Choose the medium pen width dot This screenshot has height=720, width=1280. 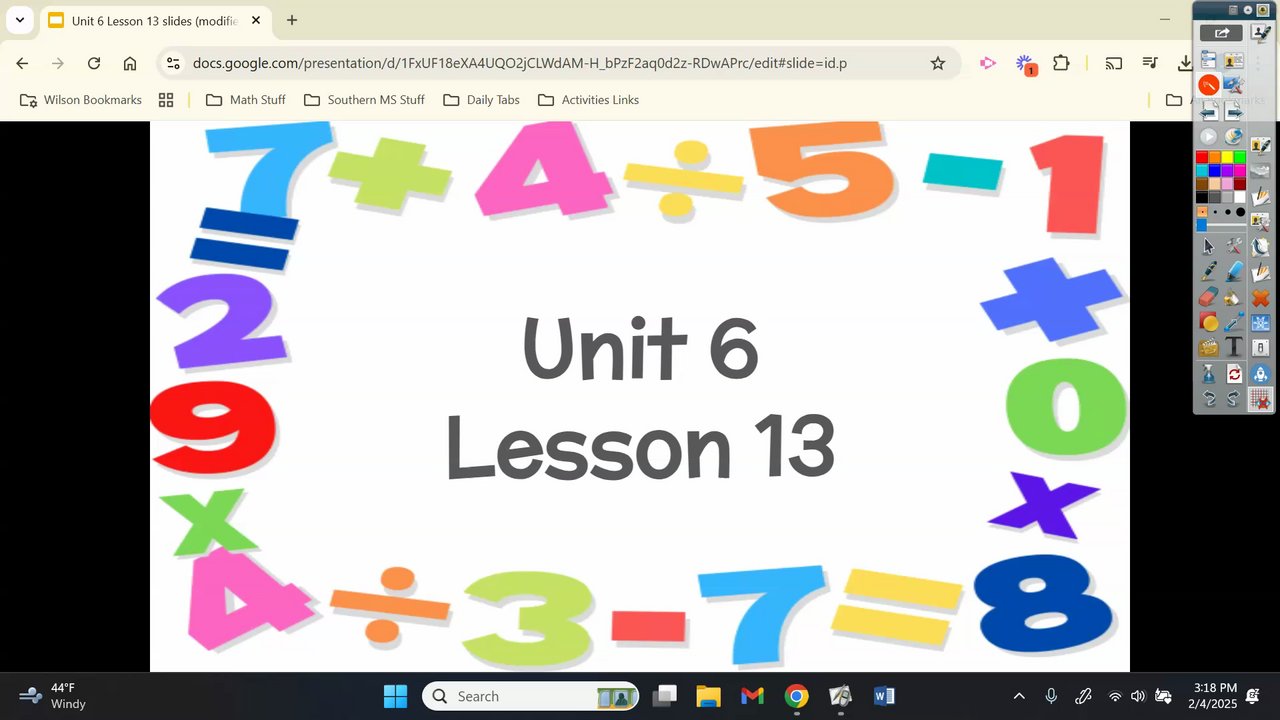coord(1228,212)
